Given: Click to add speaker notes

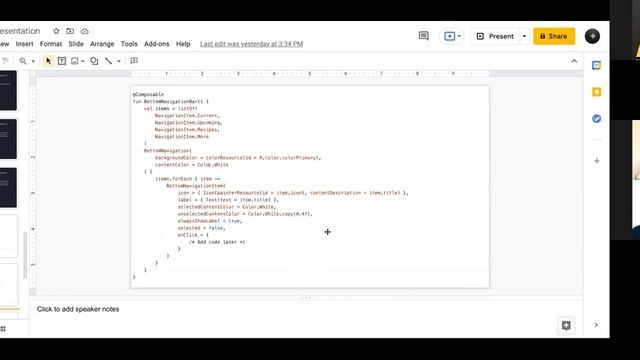Looking at the screenshot, I should [78, 309].
